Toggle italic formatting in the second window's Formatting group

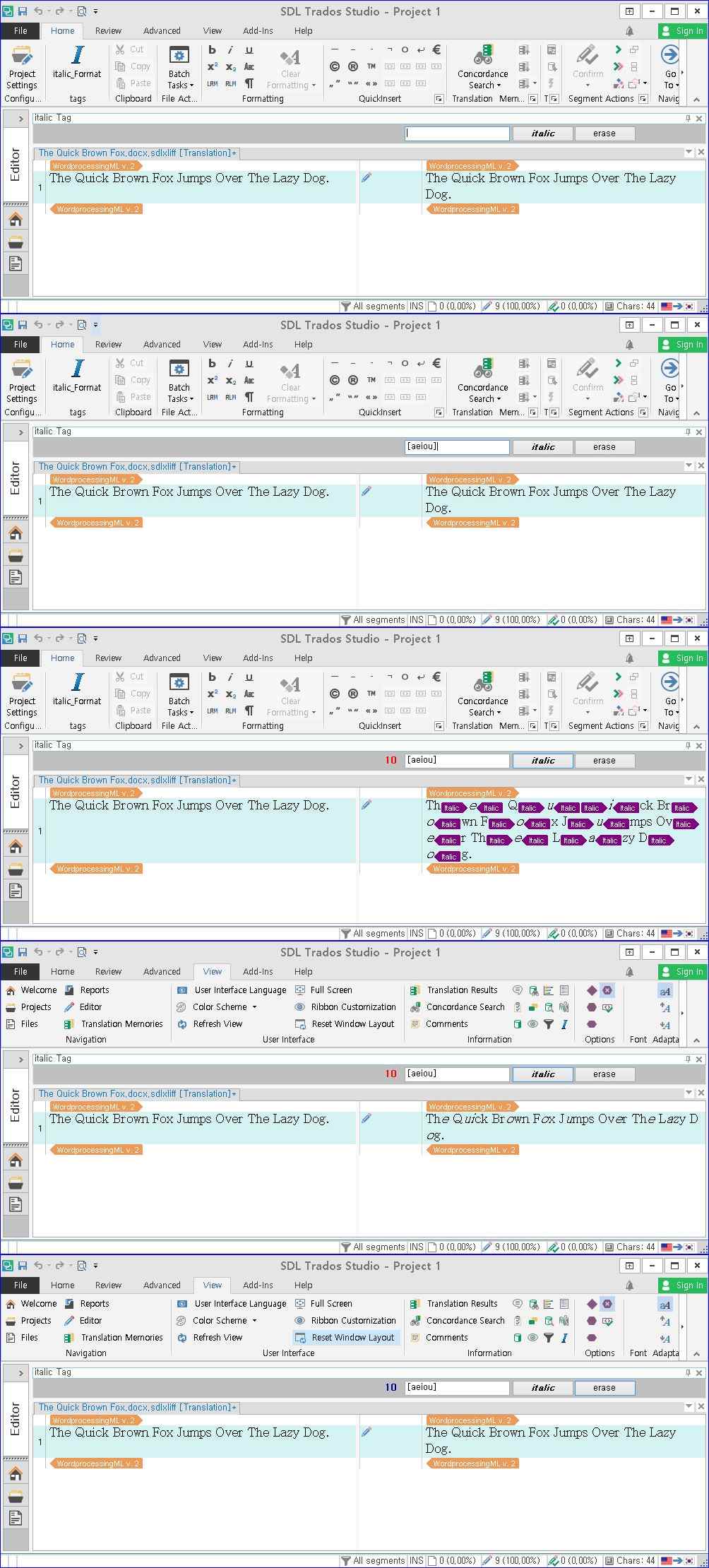[231, 363]
